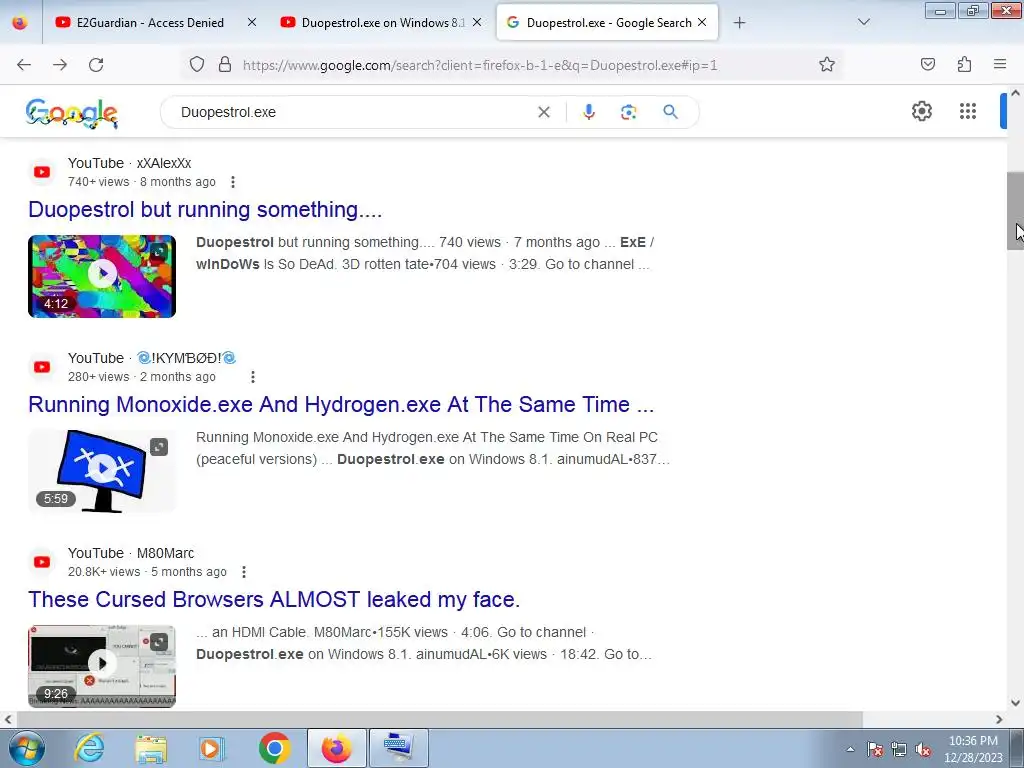
Task: Click the Firefox taskbar button
Action: tap(336, 748)
